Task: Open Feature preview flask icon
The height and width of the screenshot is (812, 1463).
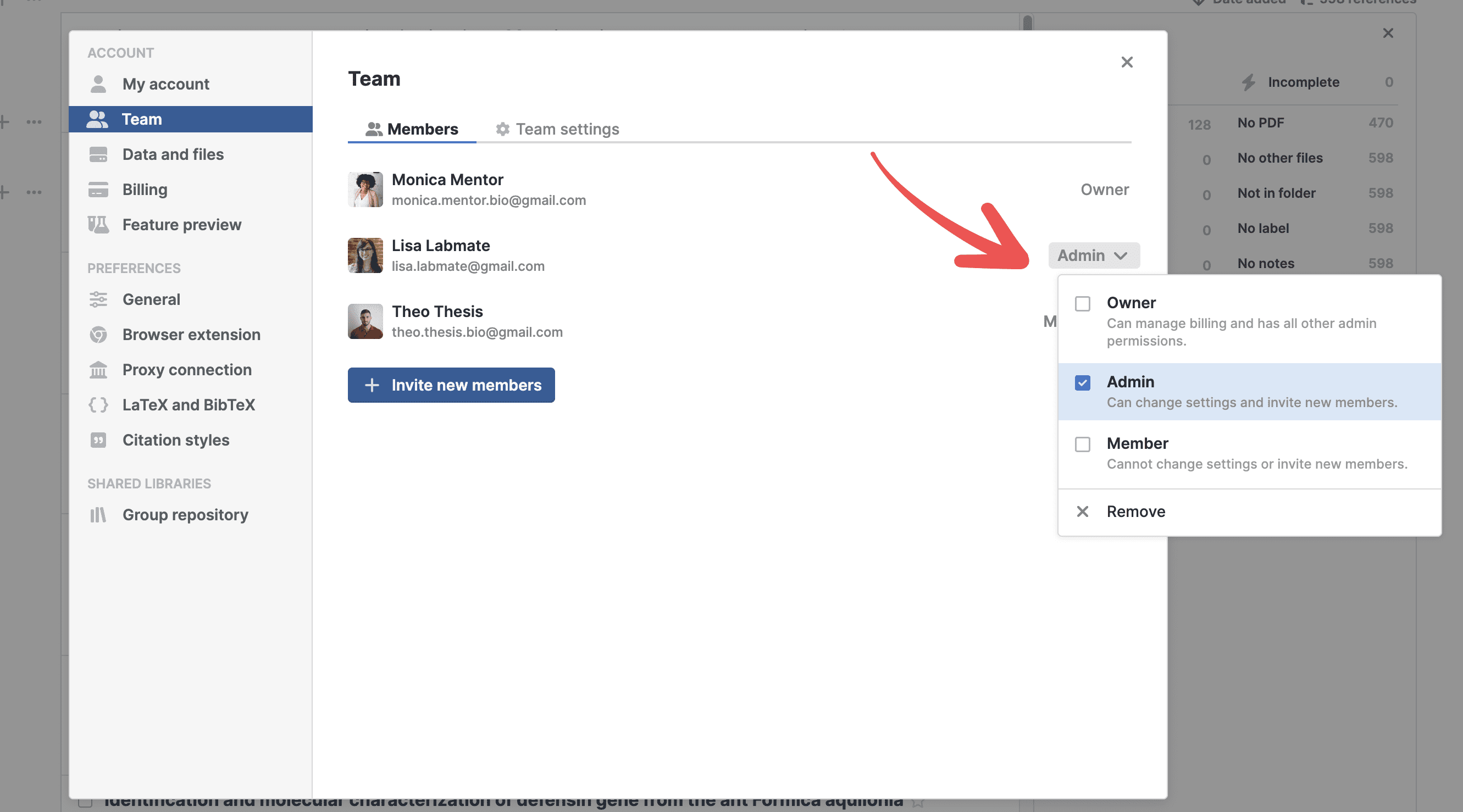Action: [x=98, y=225]
